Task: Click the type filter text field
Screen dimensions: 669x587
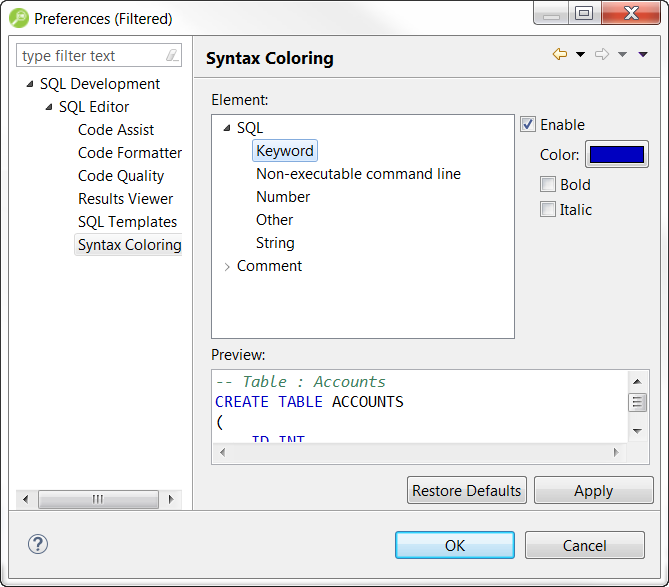Action: pyautogui.click(x=90, y=56)
